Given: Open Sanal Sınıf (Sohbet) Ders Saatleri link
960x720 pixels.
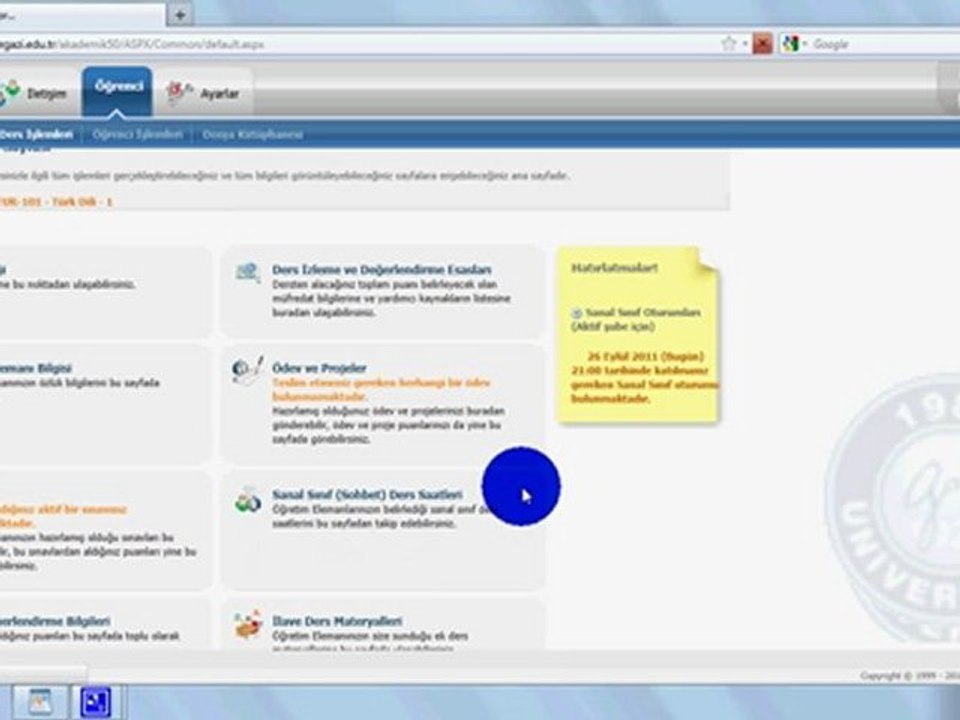Looking at the screenshot, I should (367, 494).
